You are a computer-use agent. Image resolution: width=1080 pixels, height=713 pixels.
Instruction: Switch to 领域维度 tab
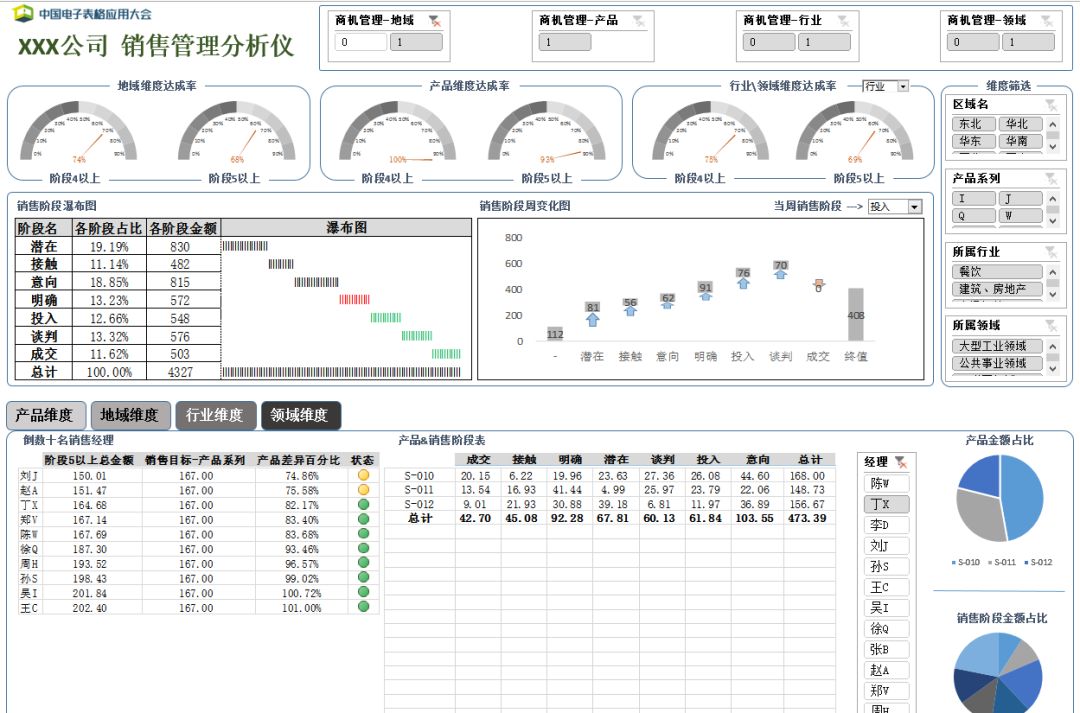[x=300, y=415]
